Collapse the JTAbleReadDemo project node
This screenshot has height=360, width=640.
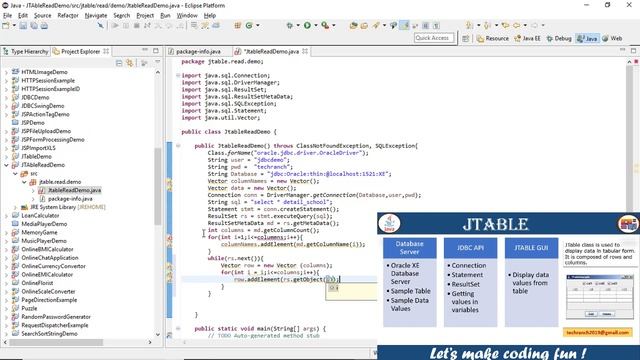(6, 165)
